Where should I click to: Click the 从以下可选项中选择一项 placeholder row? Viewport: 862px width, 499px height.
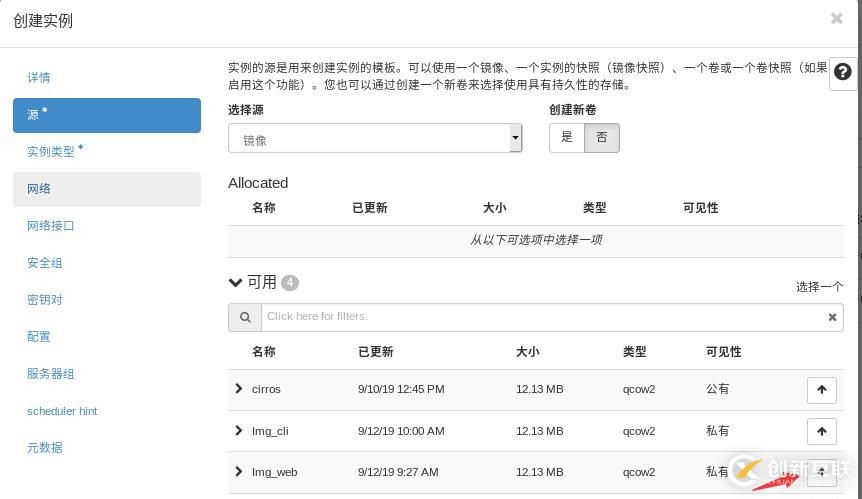pos(536,240)
